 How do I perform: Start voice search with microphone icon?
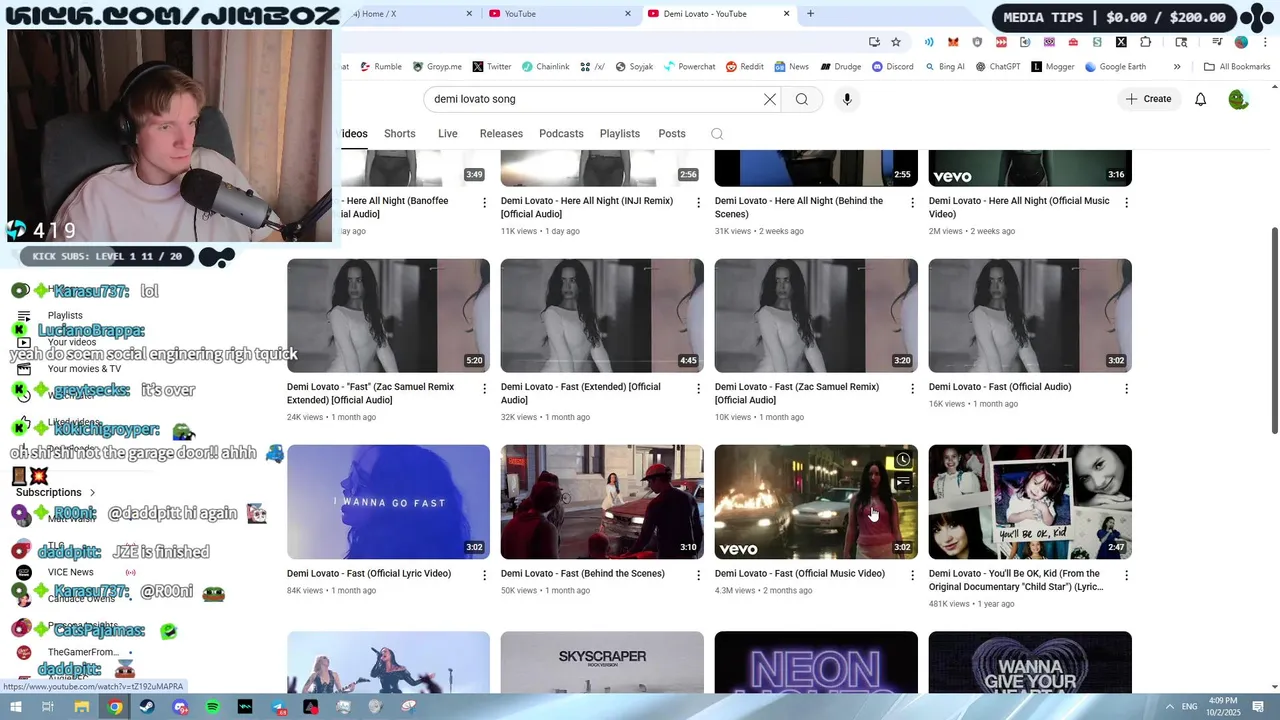(x=847, y=99)
